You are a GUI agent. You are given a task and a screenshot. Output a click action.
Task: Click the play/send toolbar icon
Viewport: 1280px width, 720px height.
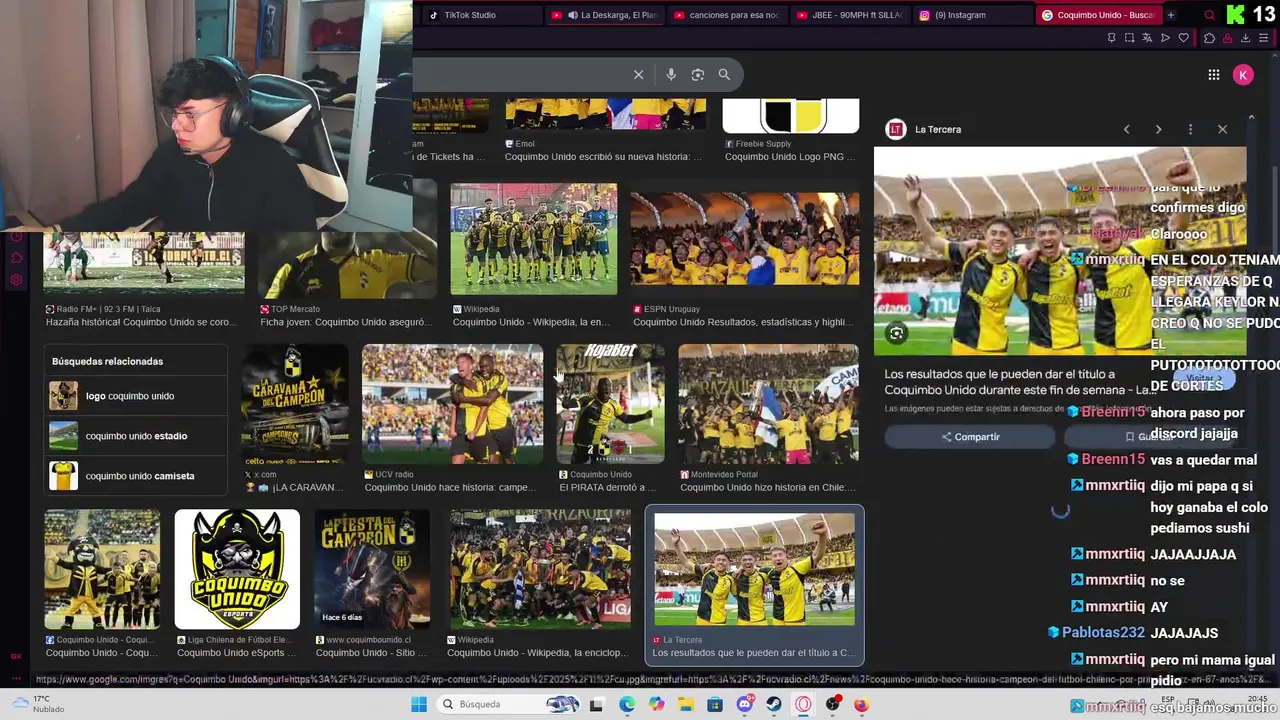pos(1165,38)
